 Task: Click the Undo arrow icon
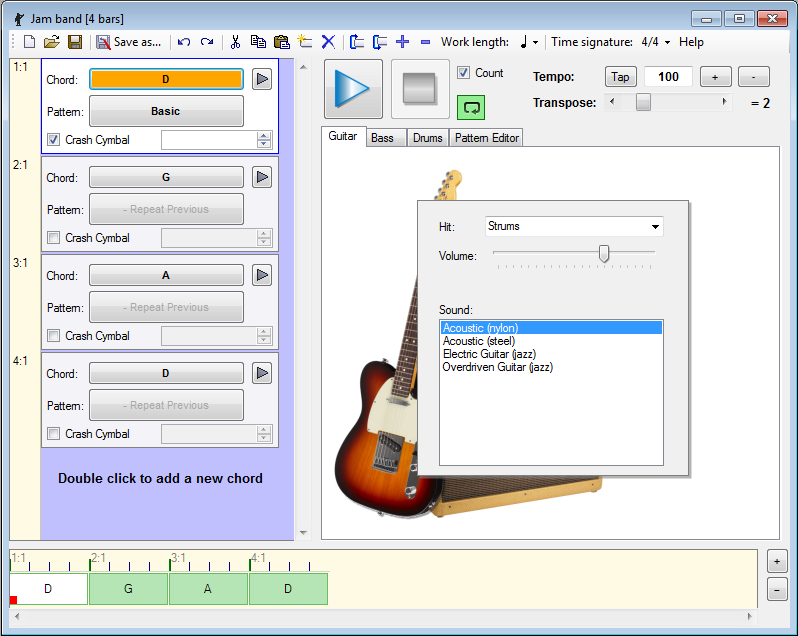(184, 42)
